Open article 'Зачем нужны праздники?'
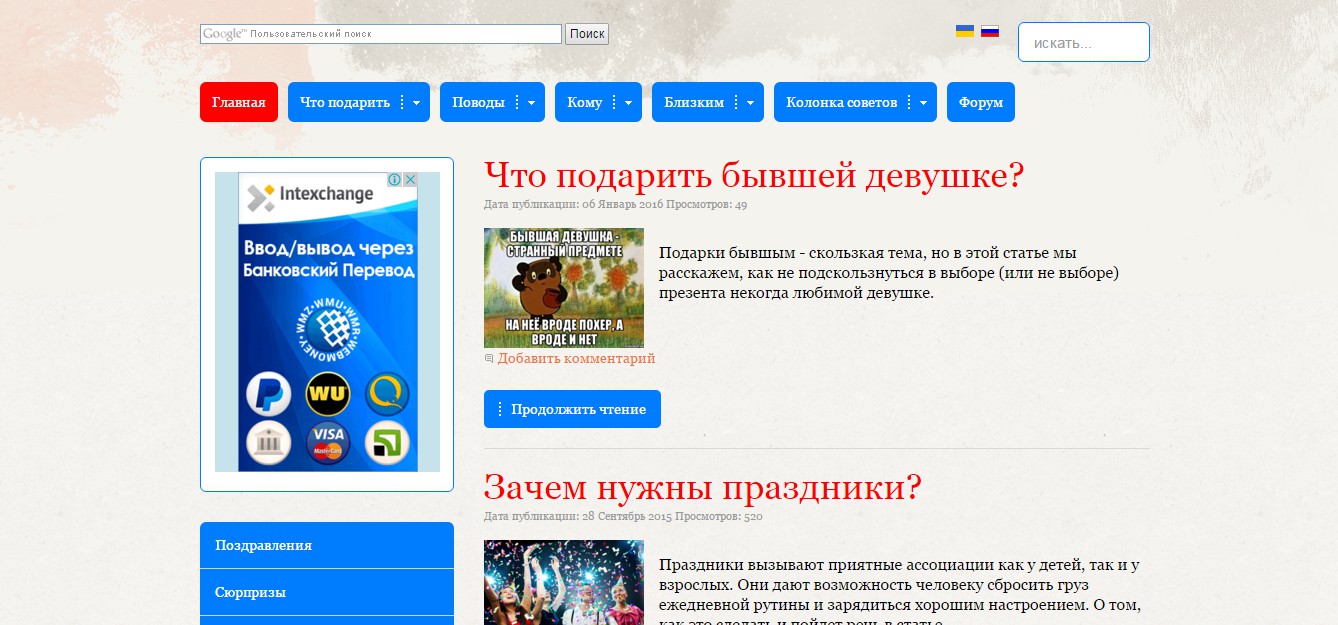 (702, 488)
